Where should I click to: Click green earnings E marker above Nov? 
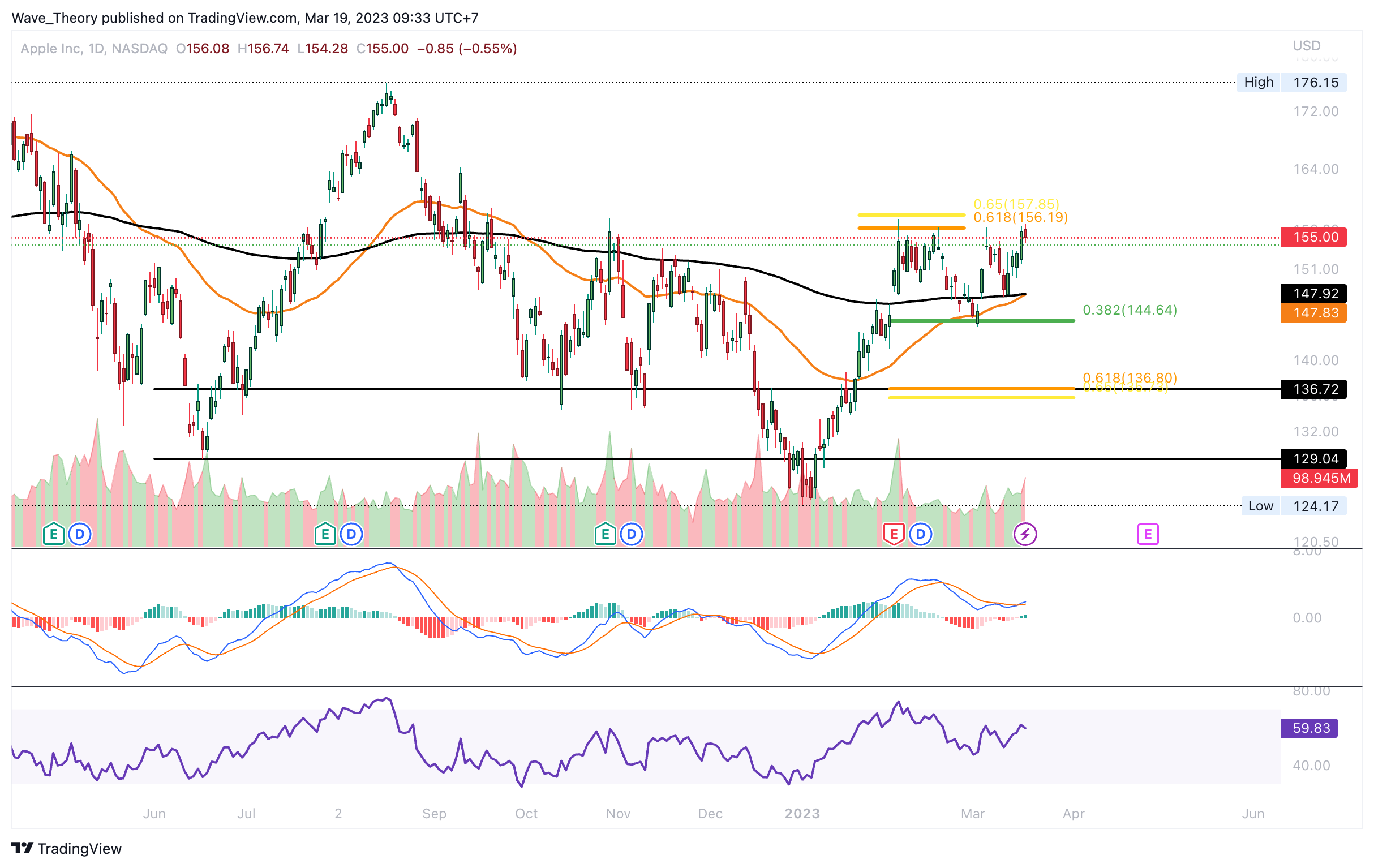tap(605, 534)
